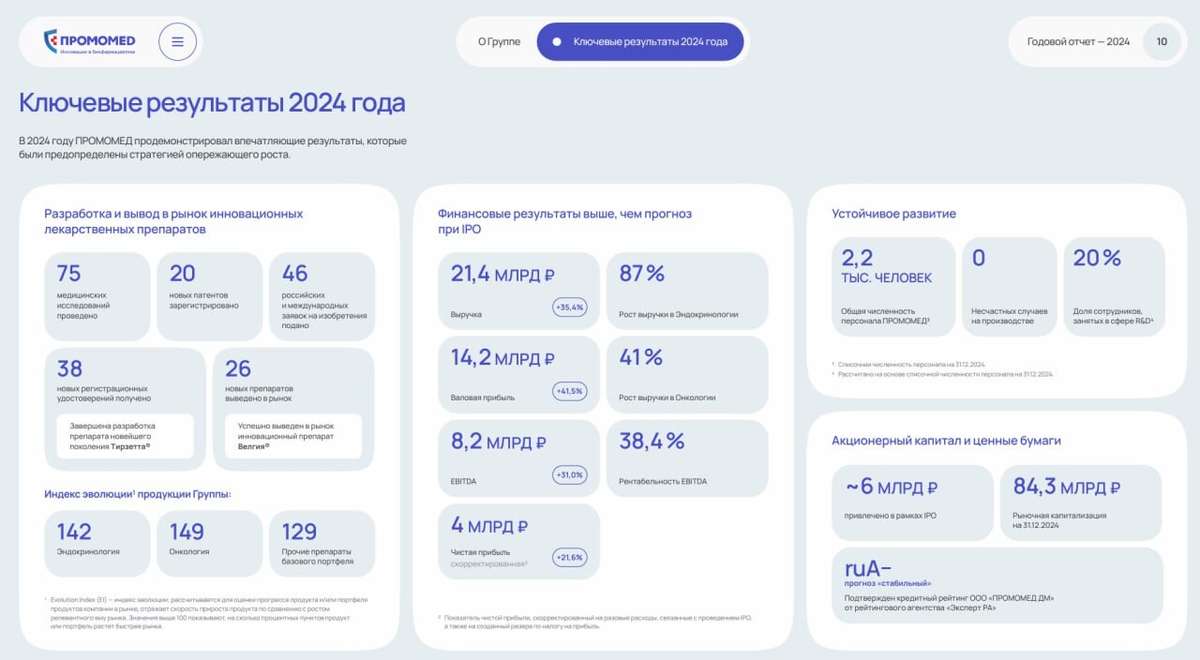This screenshot has width=1200, height=660.
Task: Click the +21,6% net profit badge
Action: (x=570, y=557)
